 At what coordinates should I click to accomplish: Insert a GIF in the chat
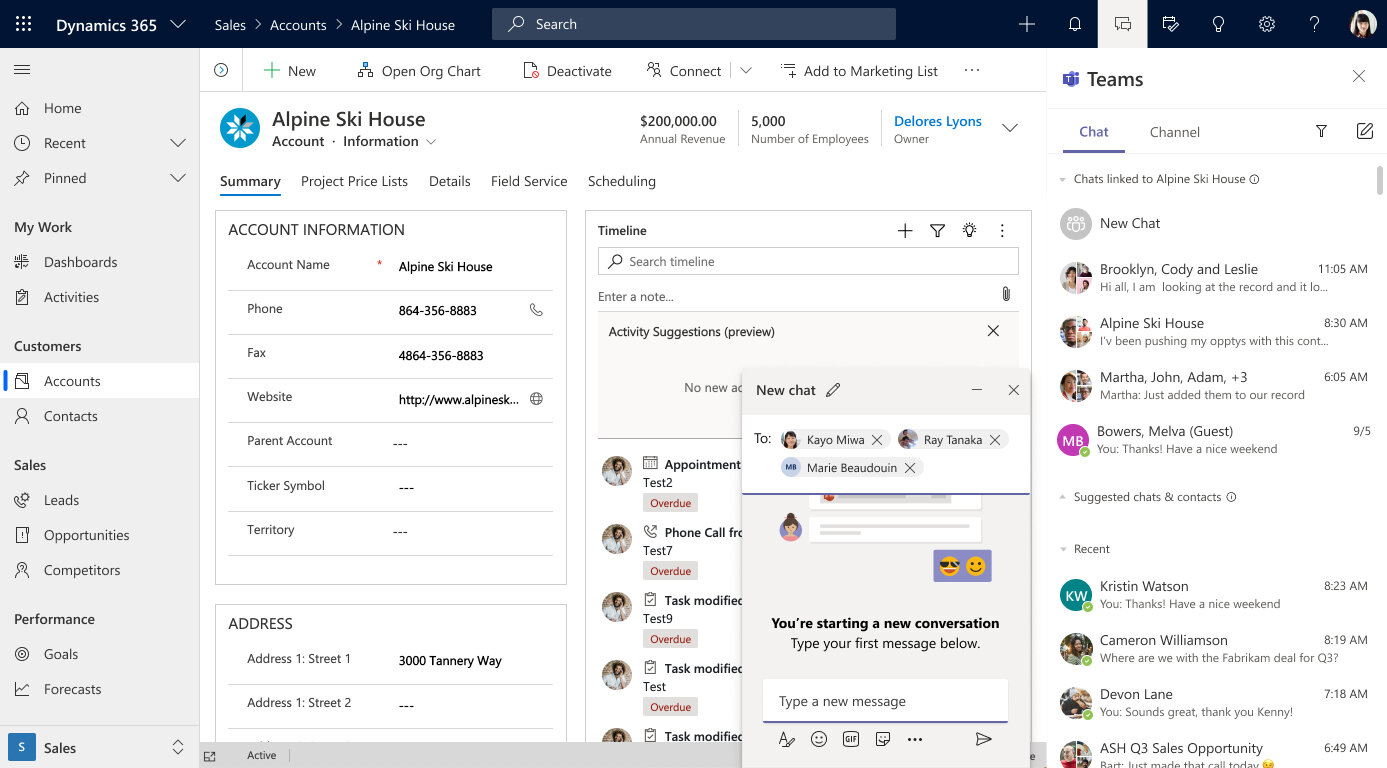(x=851, y=739)
